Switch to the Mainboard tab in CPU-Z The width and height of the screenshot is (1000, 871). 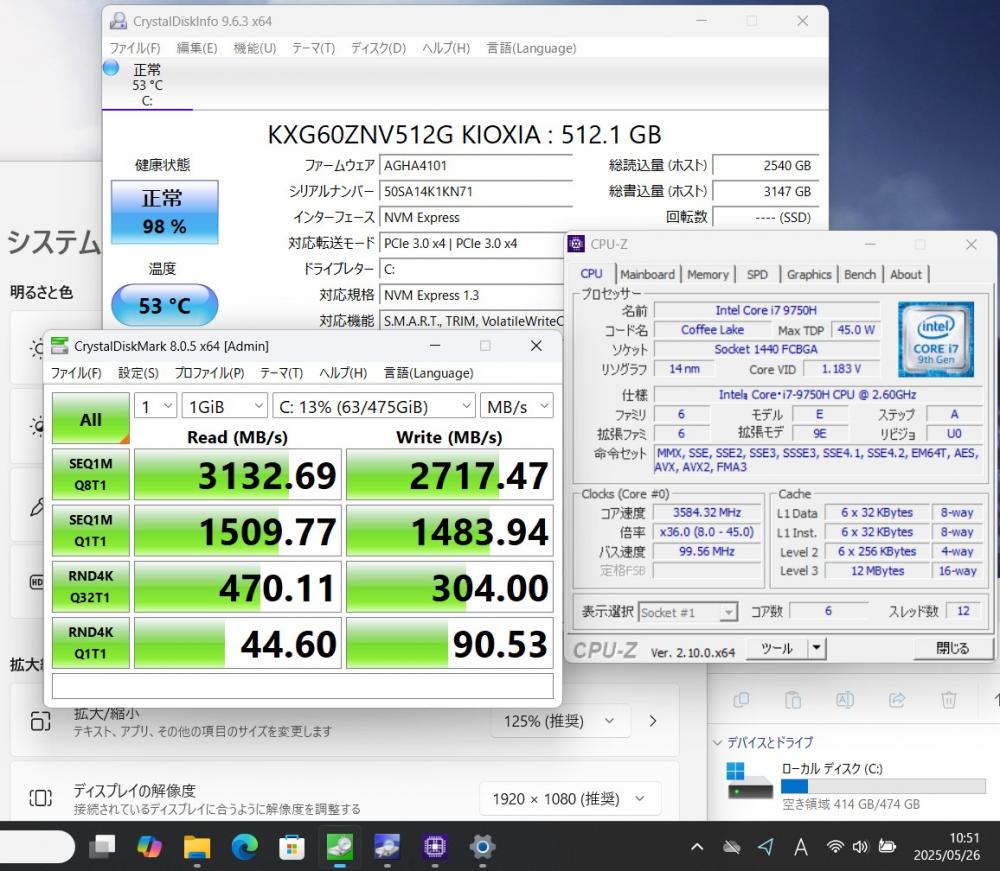click(647, 274)
